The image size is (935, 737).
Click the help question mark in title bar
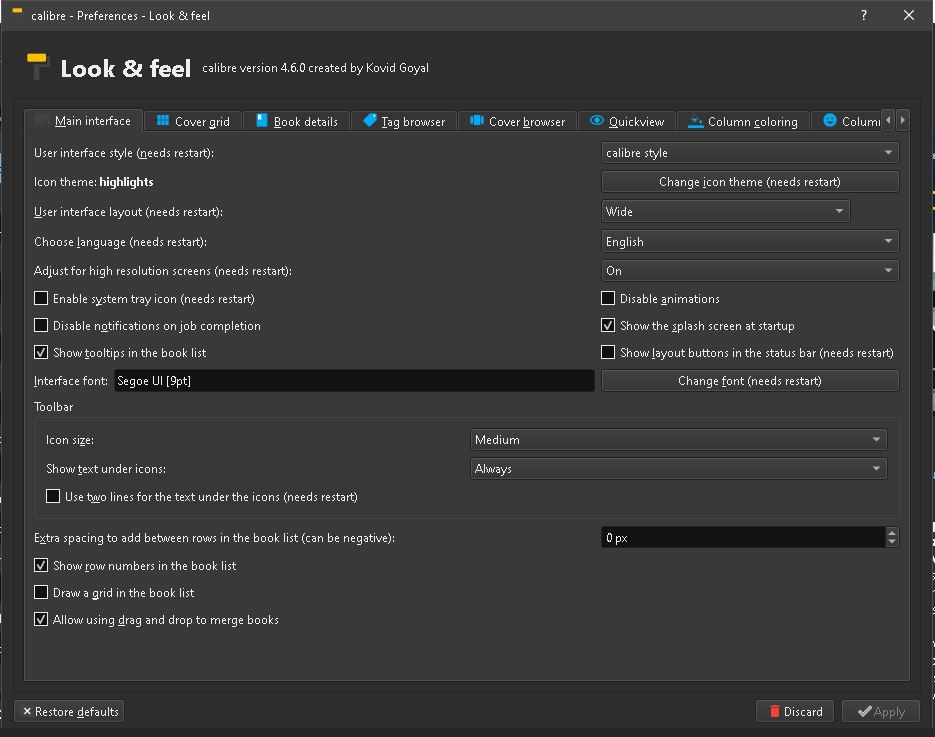point(864,16)
